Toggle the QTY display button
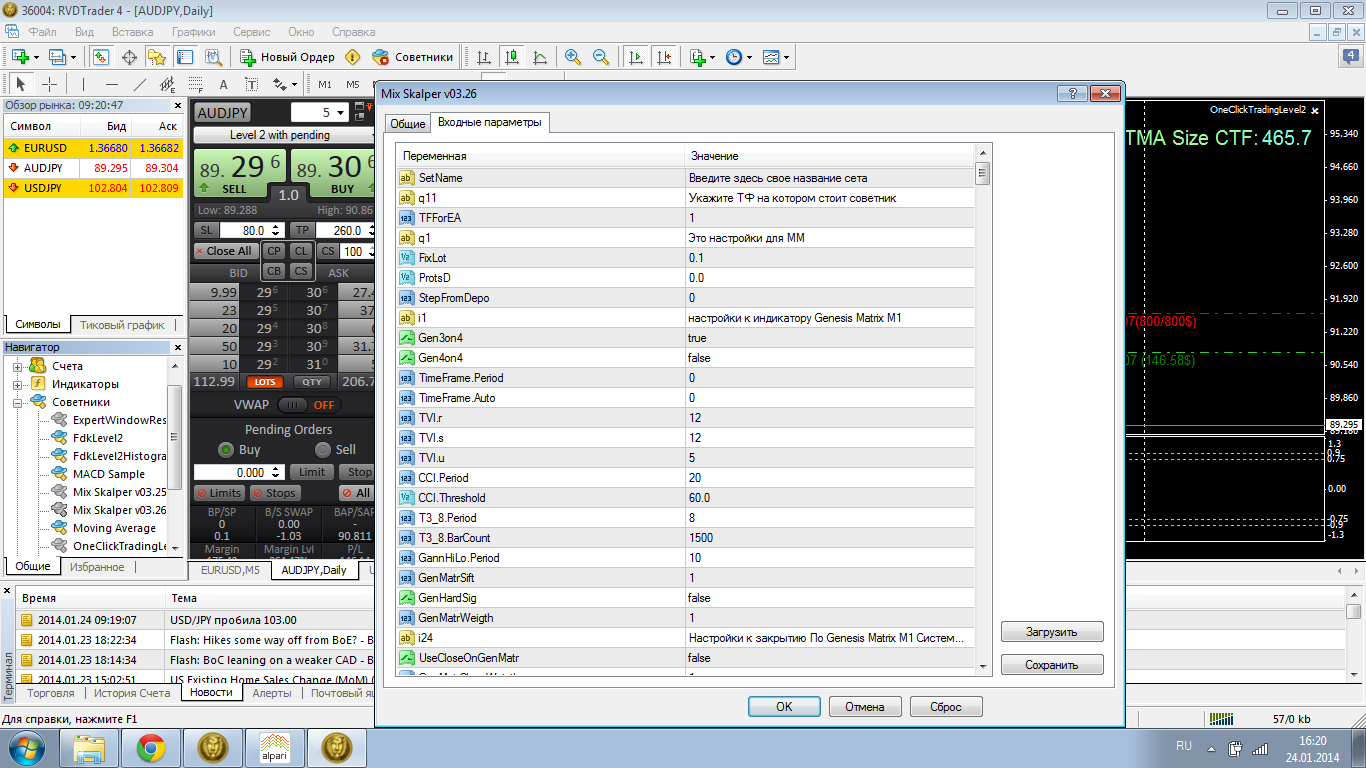 click(x=313, y=381)
